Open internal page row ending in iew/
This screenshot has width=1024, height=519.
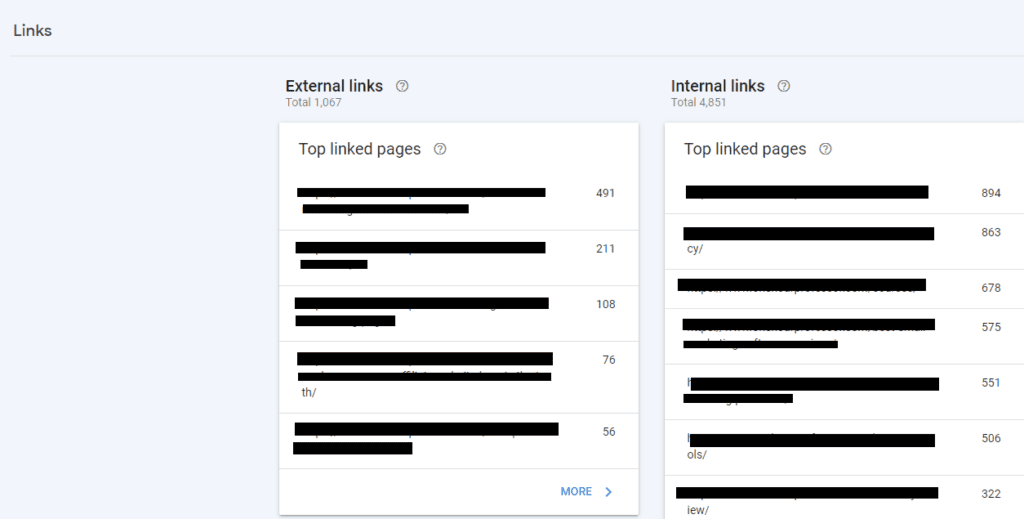point(844,497)
